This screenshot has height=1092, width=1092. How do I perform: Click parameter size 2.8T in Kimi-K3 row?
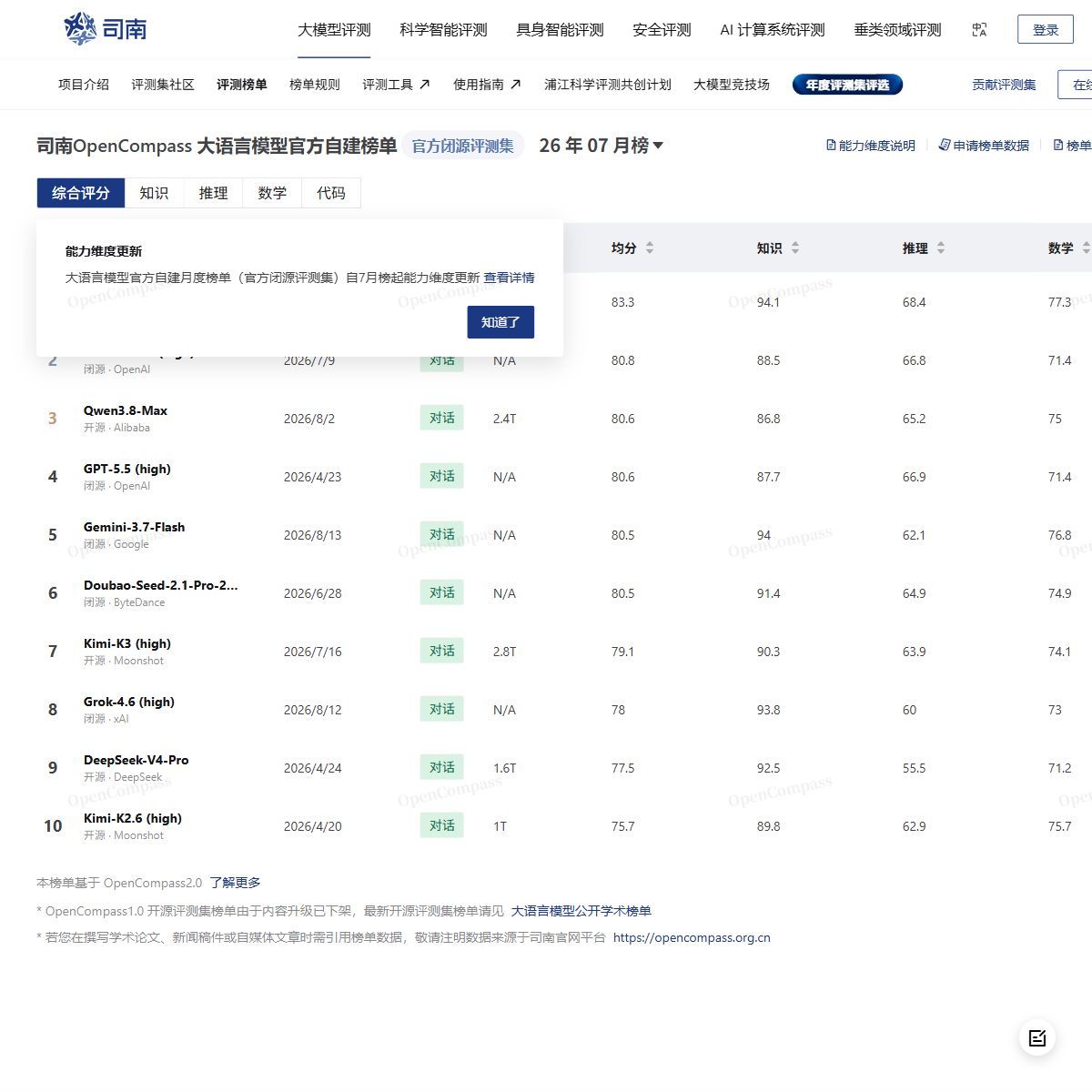(x=505, y=652)
